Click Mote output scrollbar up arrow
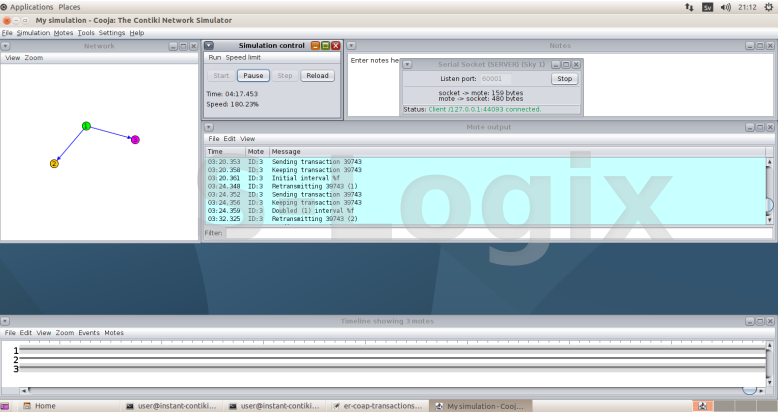Image resolution: width=779 pixels, height=413 pixels. [770, 162]
